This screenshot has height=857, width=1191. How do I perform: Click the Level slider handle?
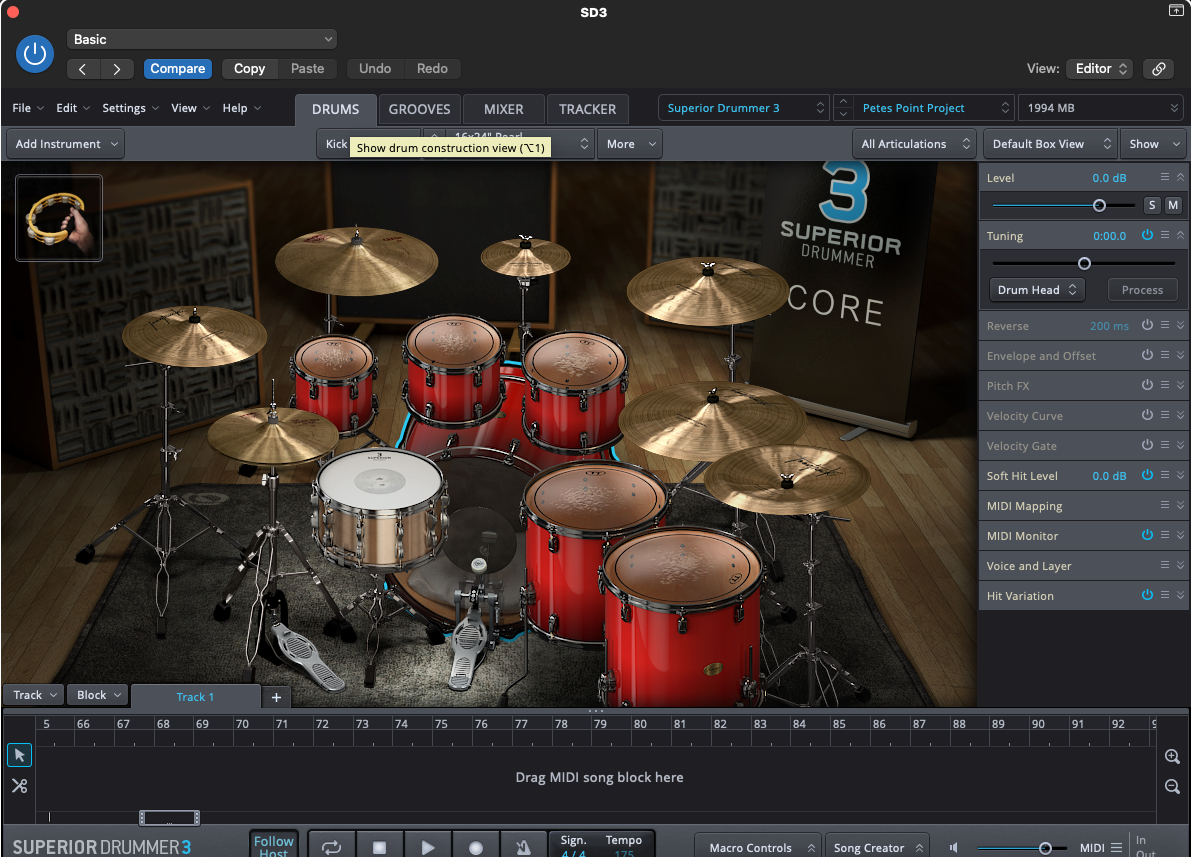tap(1098, 205)
